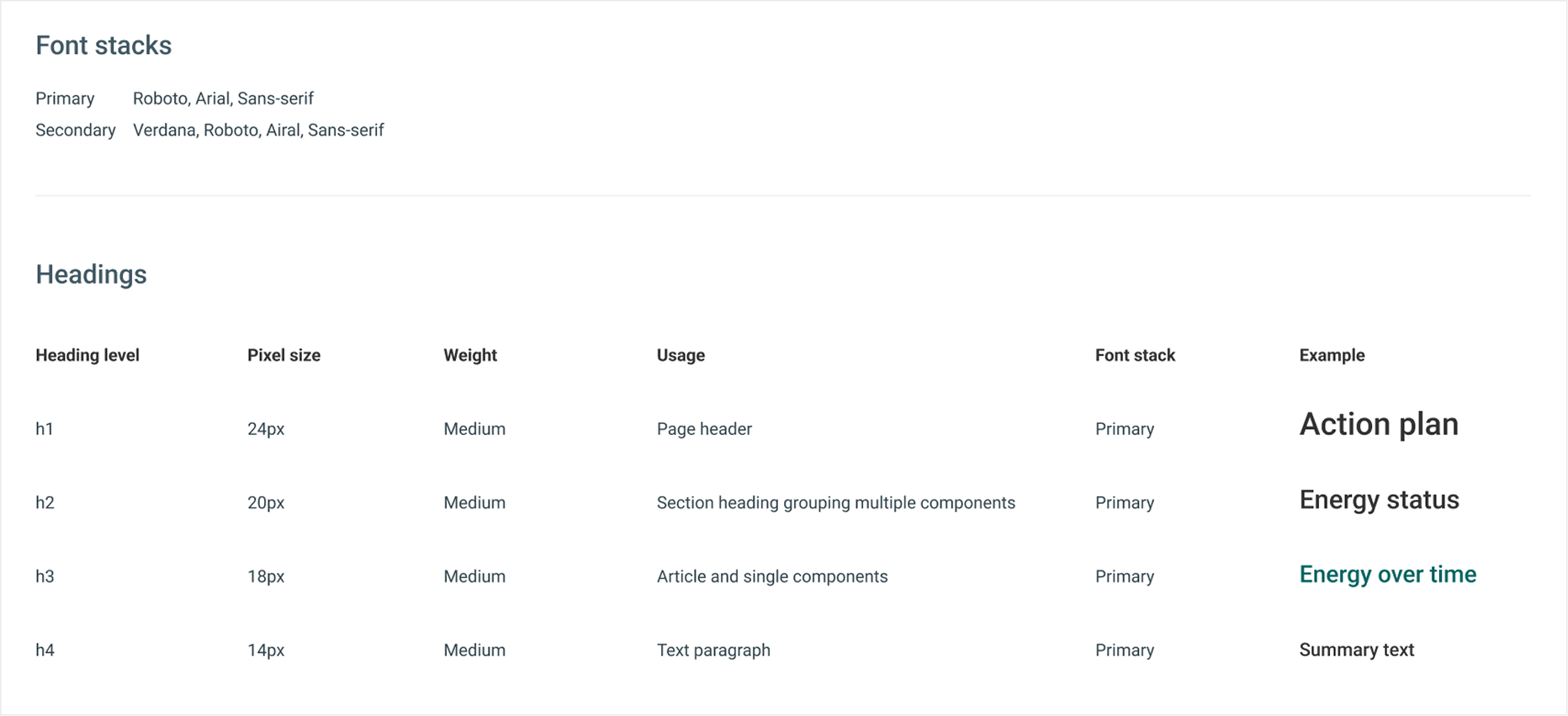The image size is (1568, 716).
Task: Click the Font stacks section title
Action: coord(103,45)
